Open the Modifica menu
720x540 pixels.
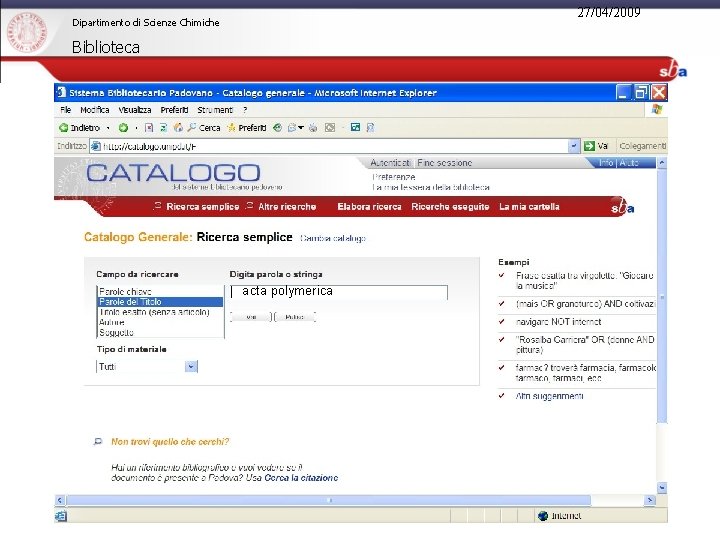[x=95, y=110]
